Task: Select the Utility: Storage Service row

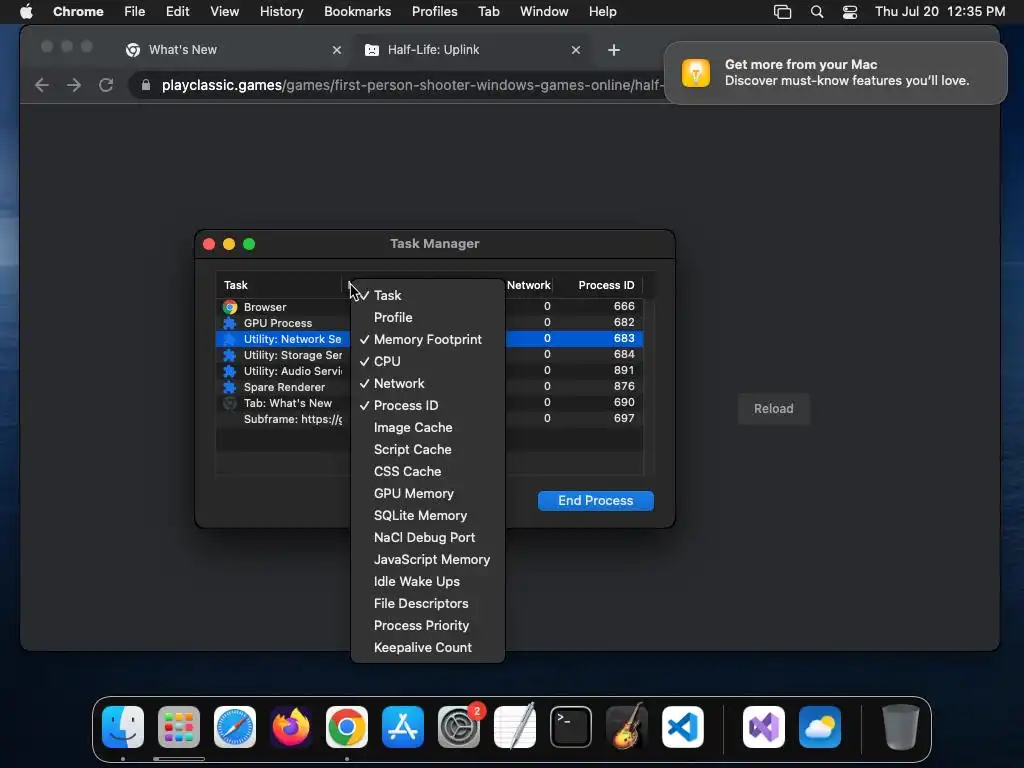Action: [x=283, y=355]
